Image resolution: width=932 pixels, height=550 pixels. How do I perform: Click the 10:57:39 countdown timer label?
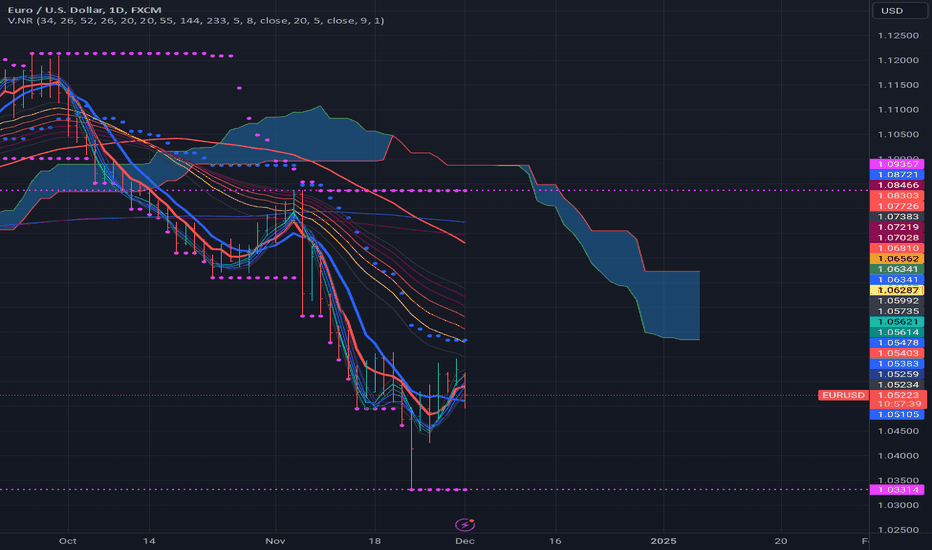pos(899,404)
